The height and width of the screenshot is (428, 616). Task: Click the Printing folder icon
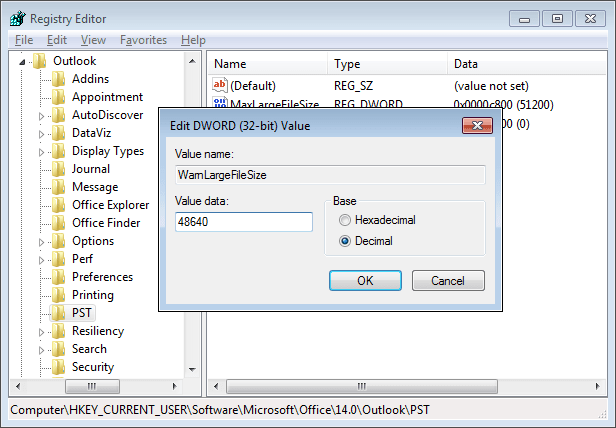coord(59,295)
